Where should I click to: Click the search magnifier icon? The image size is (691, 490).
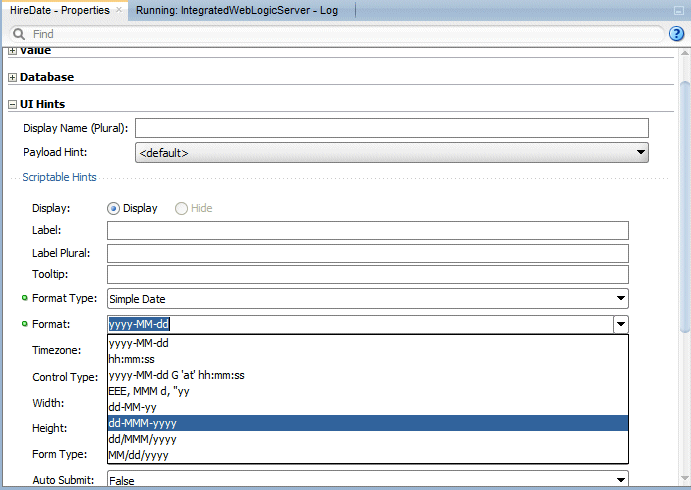coord(19,34)
